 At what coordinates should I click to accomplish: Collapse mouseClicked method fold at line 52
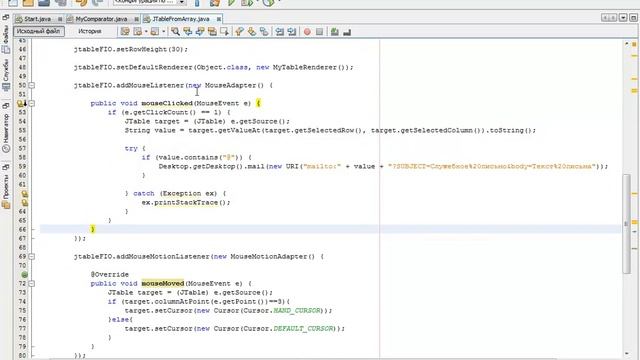(31, 103)
